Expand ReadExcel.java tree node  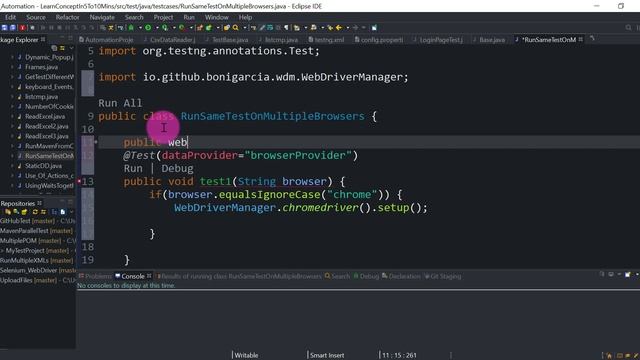pyautogui.click(x=12, y=117)
